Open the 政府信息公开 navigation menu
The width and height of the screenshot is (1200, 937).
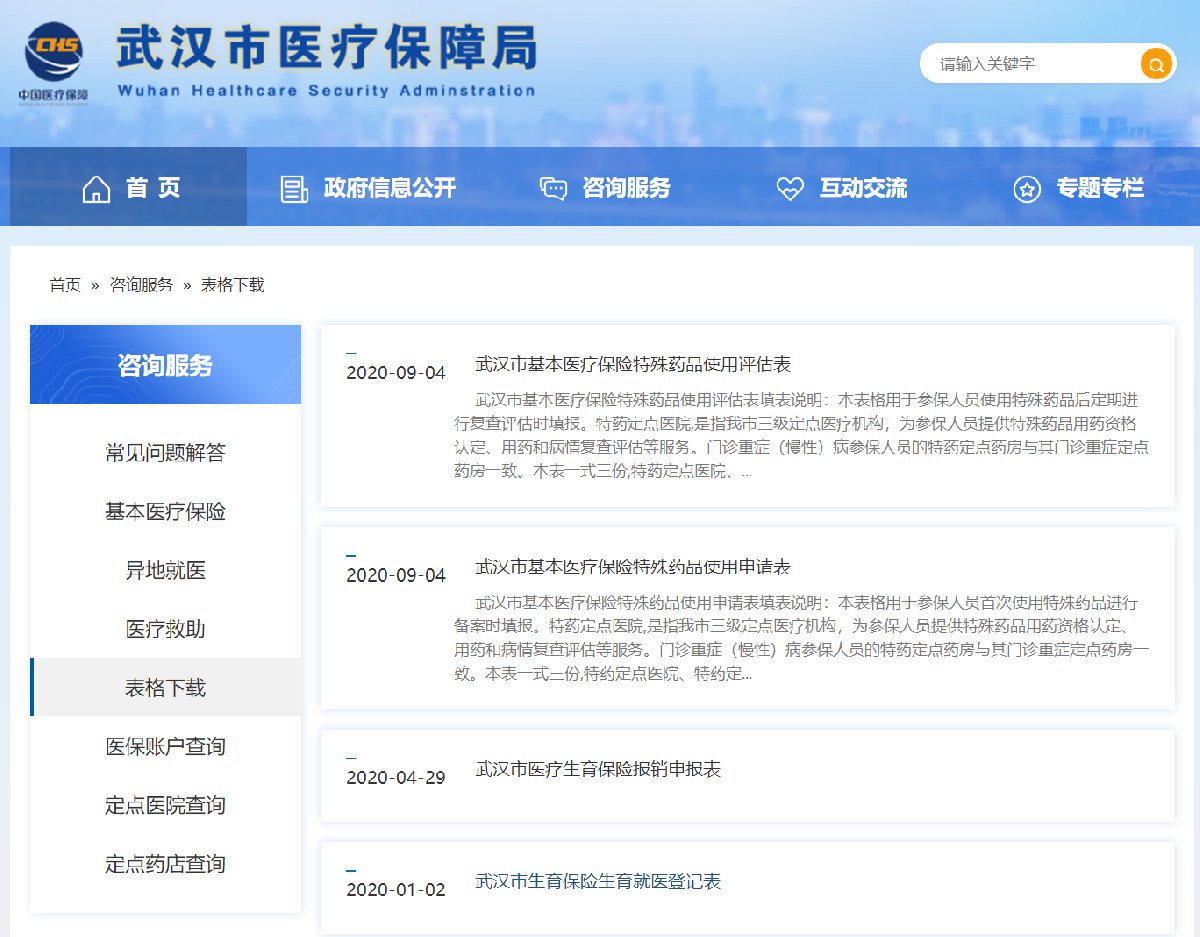(389, 188)
